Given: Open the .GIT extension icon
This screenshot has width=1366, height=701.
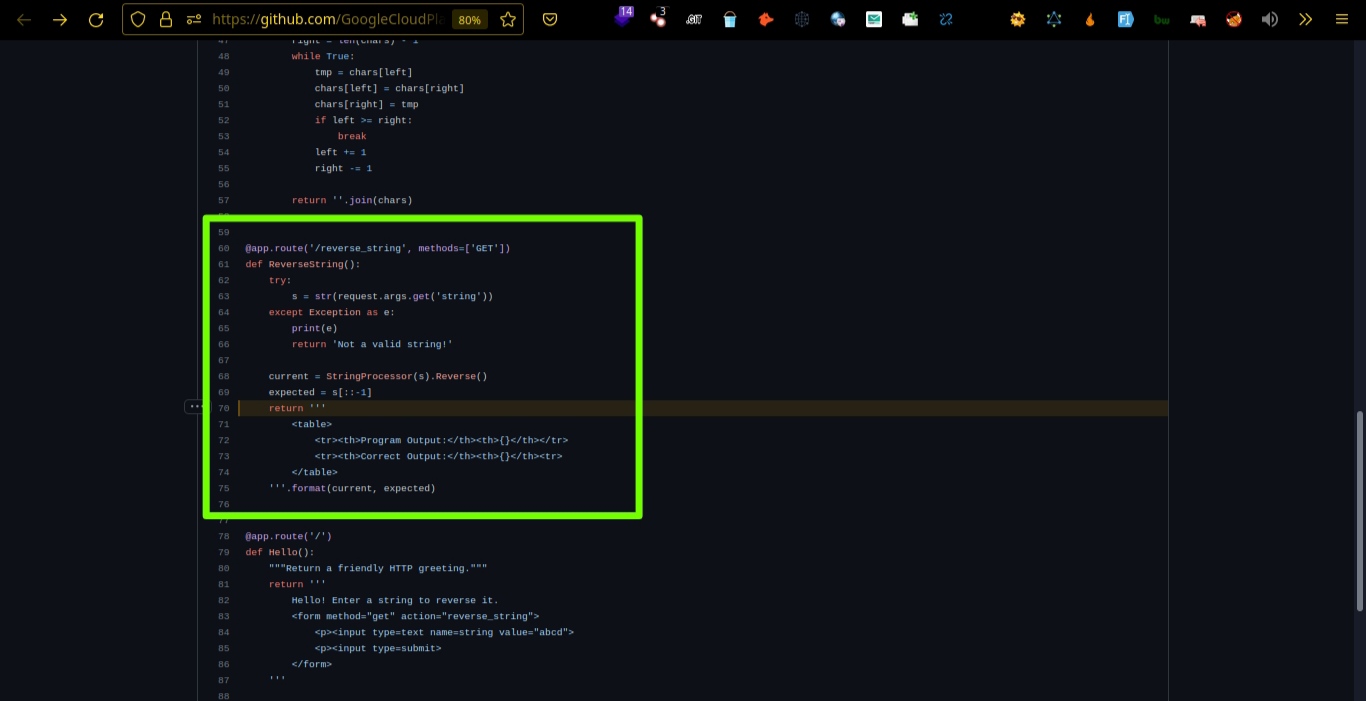Looking at the screenshot, I should pos(694,19).
